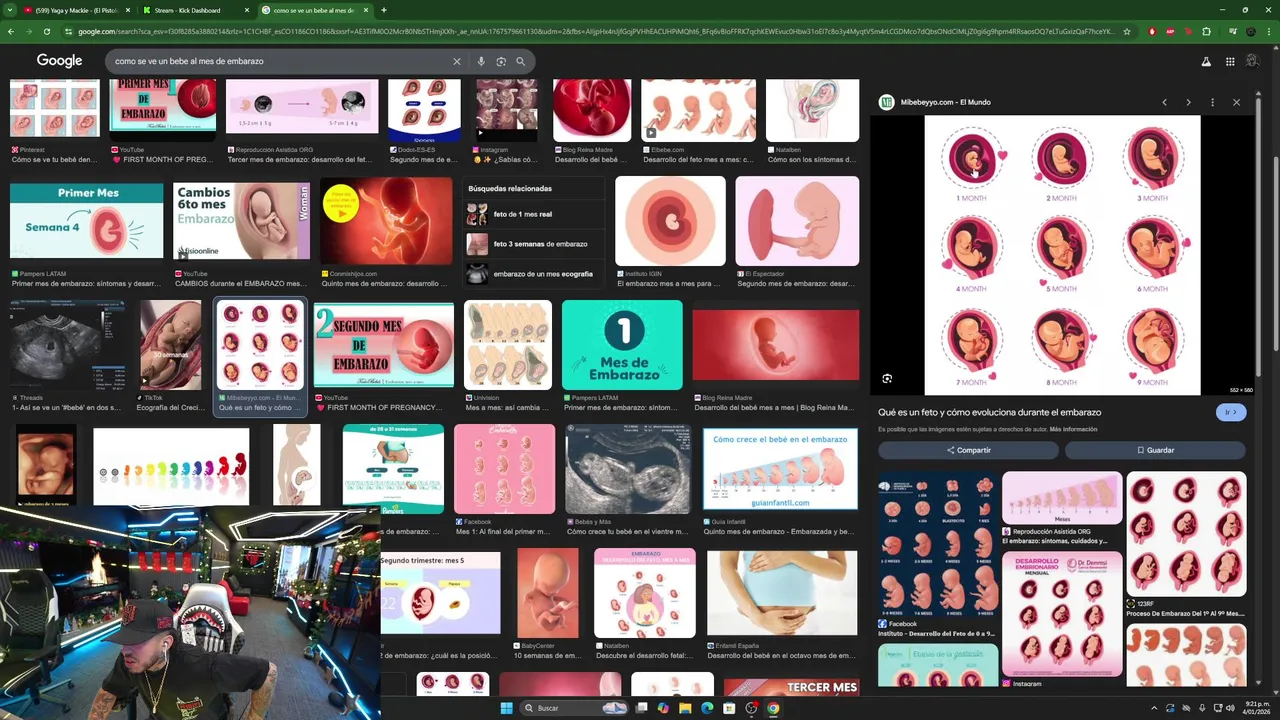Screen dimensions: 1280x720
Task: Clear the Google search box text
Action: tap(457, 61)
